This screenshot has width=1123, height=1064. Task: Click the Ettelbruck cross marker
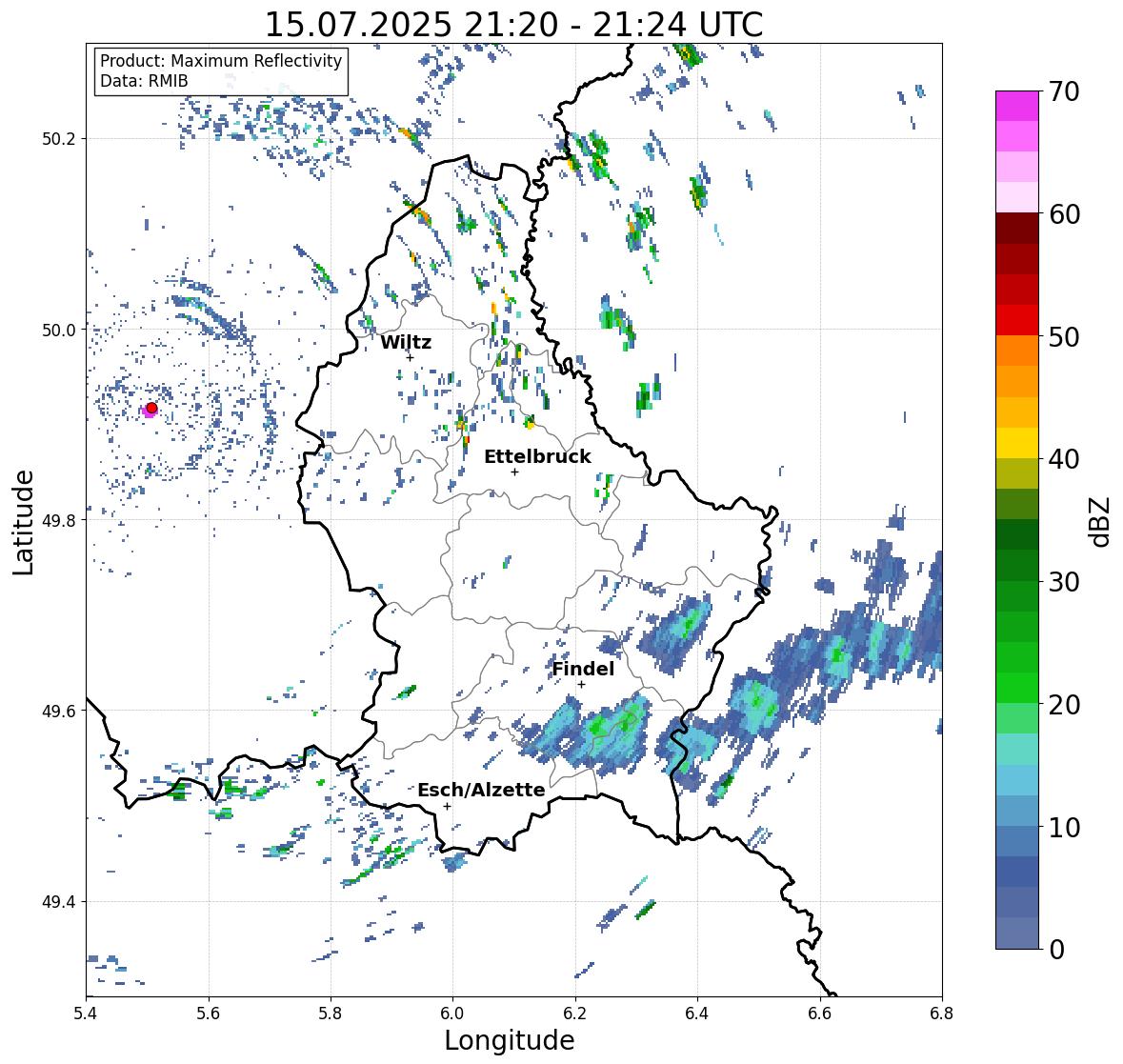point(514,472)
